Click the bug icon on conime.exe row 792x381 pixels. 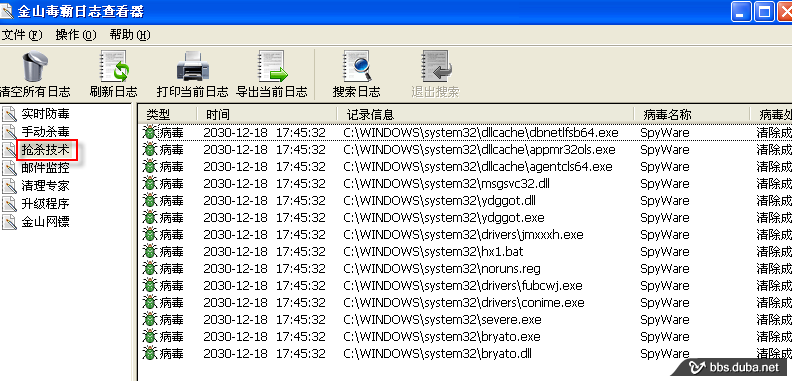[x=150, y=303]
